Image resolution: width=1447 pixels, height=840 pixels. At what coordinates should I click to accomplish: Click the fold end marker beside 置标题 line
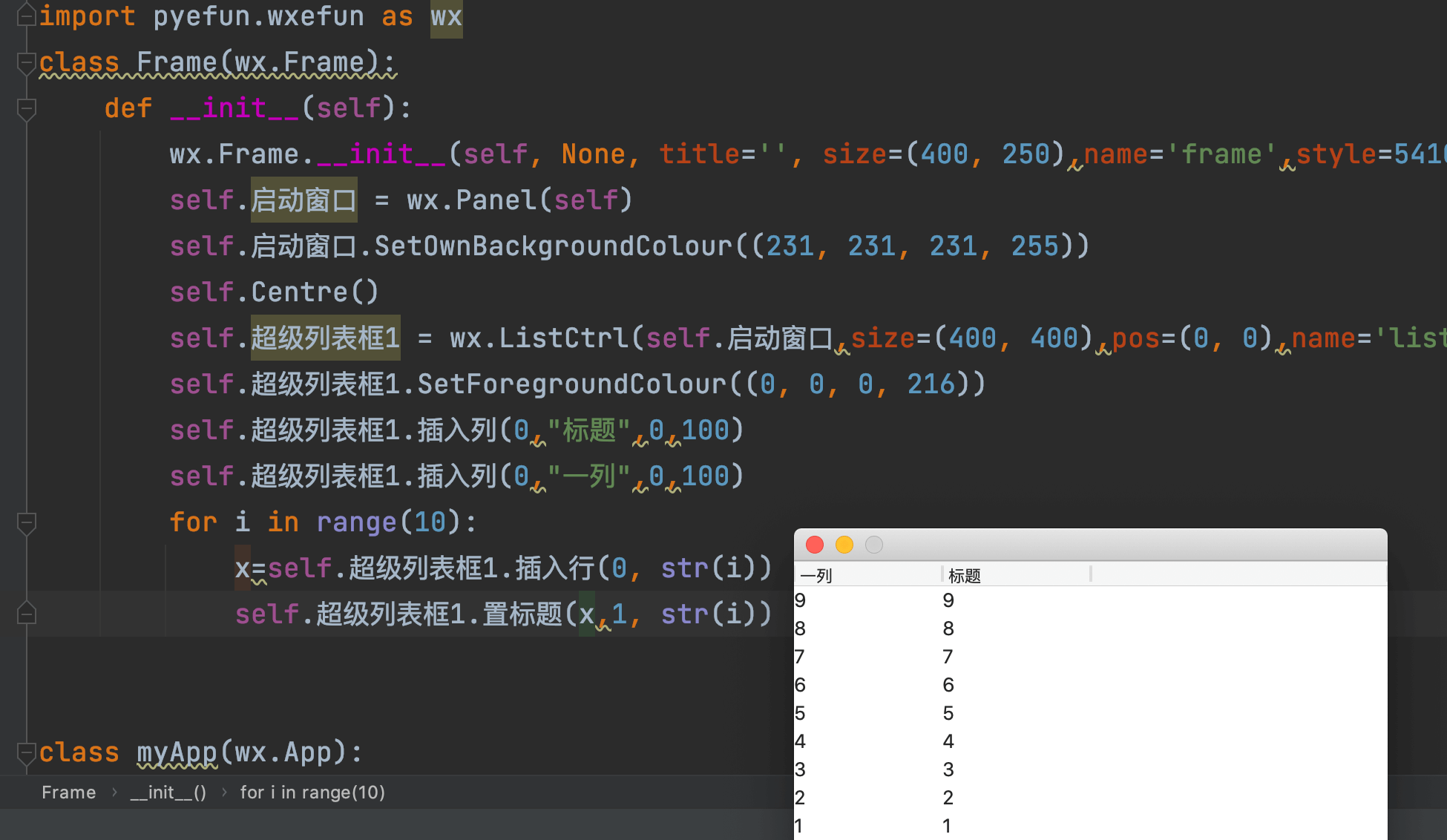click(27, 614)
